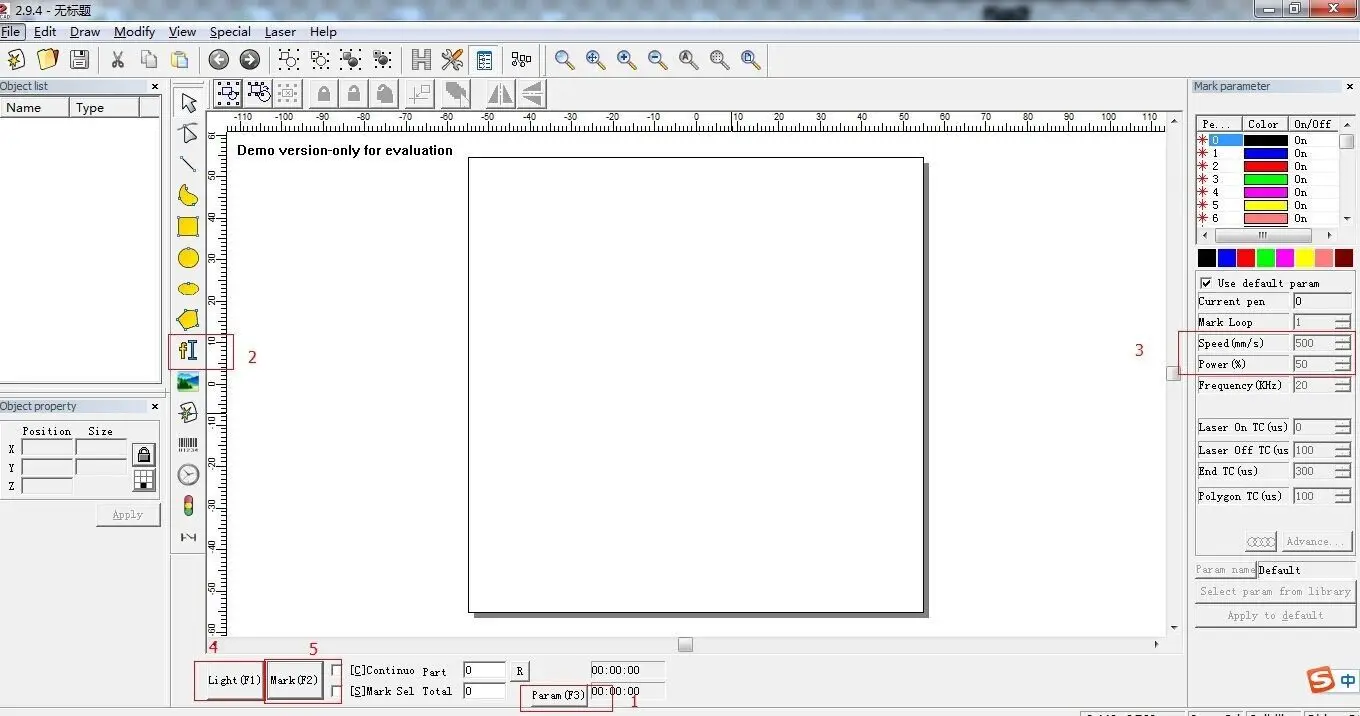
Task: Click the Laser Off TC spinner arrows
Action: 1342,450
